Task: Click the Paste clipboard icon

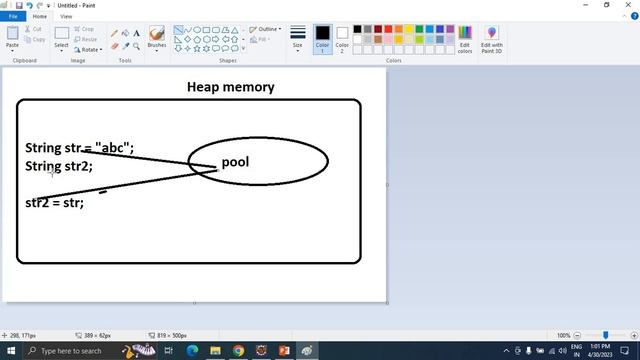Action: click(x=12, y=33)
